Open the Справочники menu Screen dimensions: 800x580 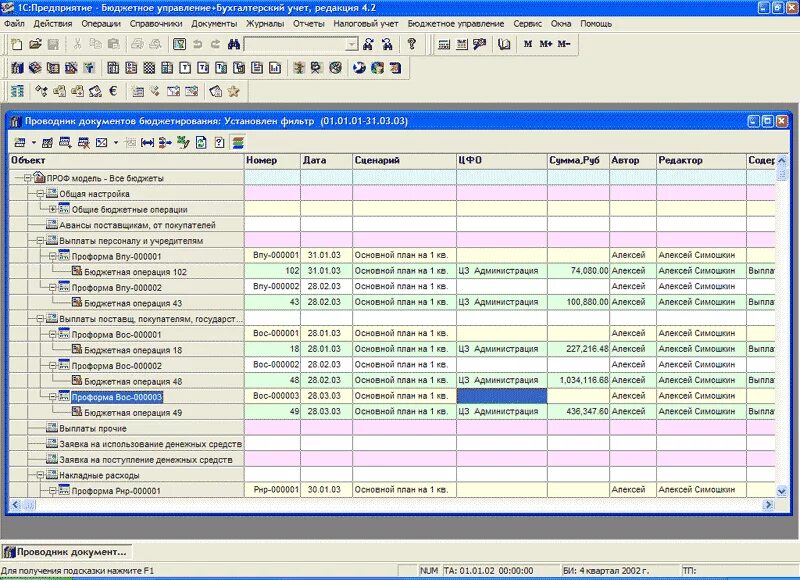(156, 23)
